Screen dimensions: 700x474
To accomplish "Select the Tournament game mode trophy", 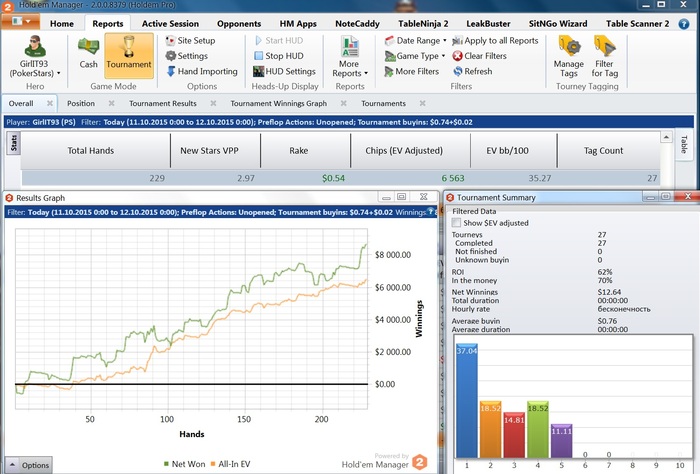I will 129,55.
